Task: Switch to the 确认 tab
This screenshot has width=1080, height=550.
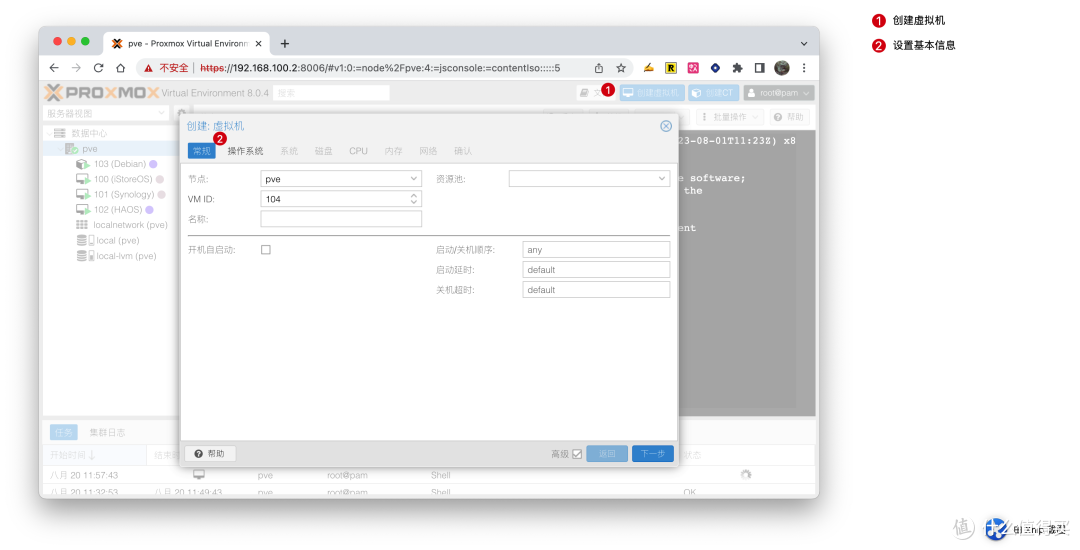Action: tap(463, 151)
